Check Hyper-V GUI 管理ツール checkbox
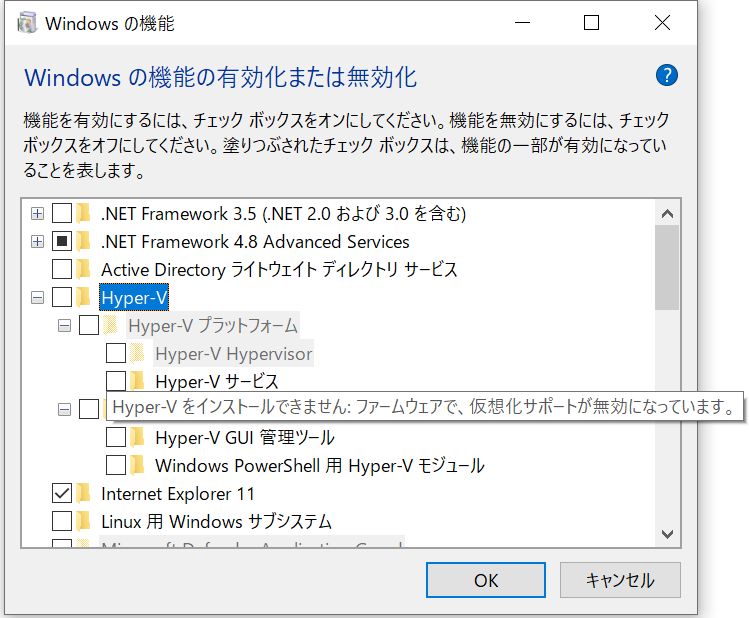This screenshot has width=749, height=618. pyautogui.click(x=116, y=437)
